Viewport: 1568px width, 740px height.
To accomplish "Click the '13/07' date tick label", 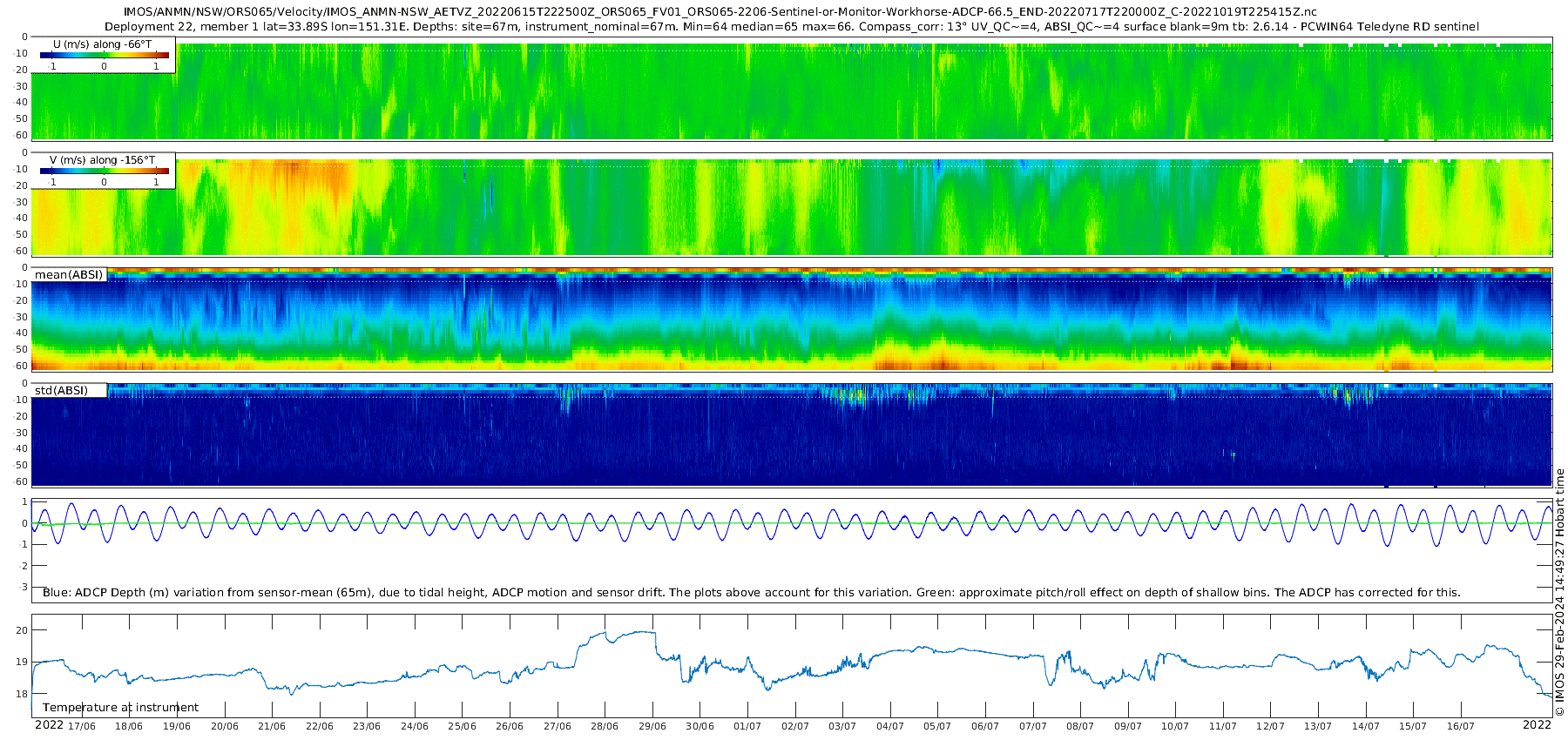I will point(1318,726).
